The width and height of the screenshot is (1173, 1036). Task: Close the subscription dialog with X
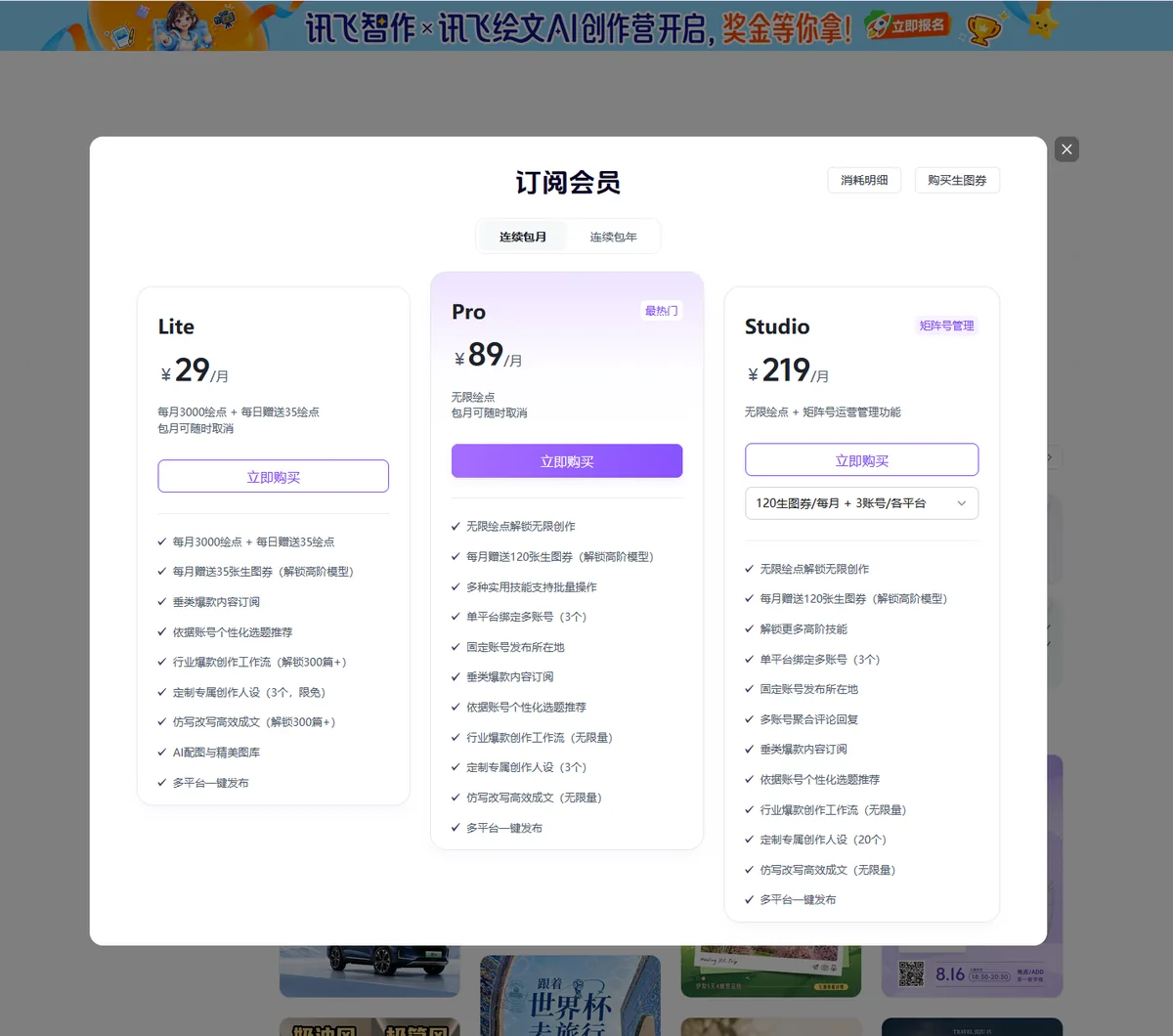click(1066, 150)
